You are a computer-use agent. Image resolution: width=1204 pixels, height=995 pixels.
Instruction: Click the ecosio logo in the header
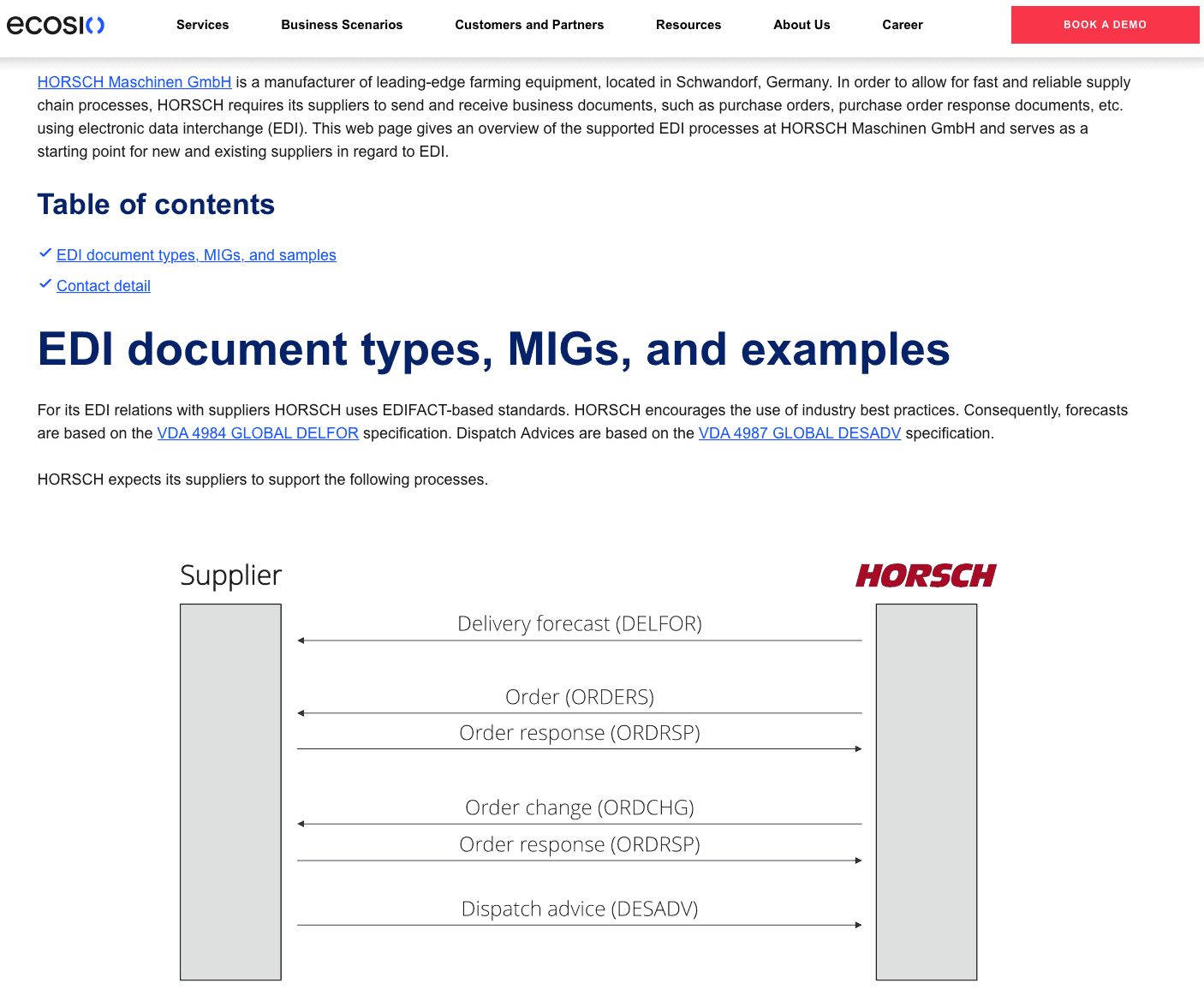coord(56,25)
